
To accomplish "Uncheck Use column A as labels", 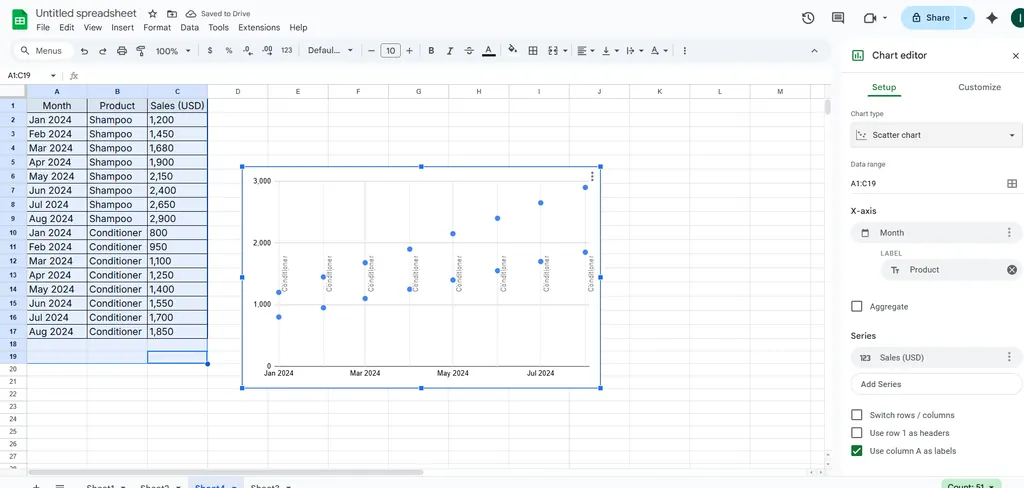I will pos(856,451).
